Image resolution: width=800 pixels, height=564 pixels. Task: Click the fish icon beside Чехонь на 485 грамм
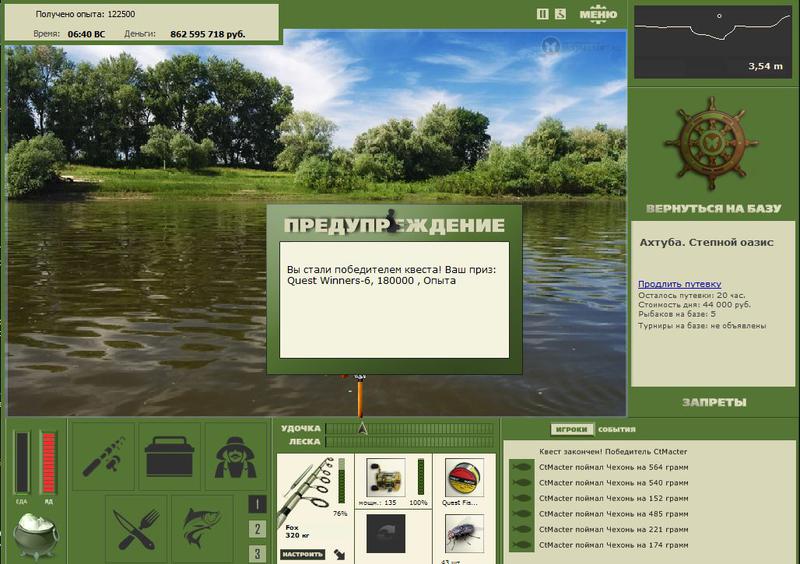pos(521,514)
